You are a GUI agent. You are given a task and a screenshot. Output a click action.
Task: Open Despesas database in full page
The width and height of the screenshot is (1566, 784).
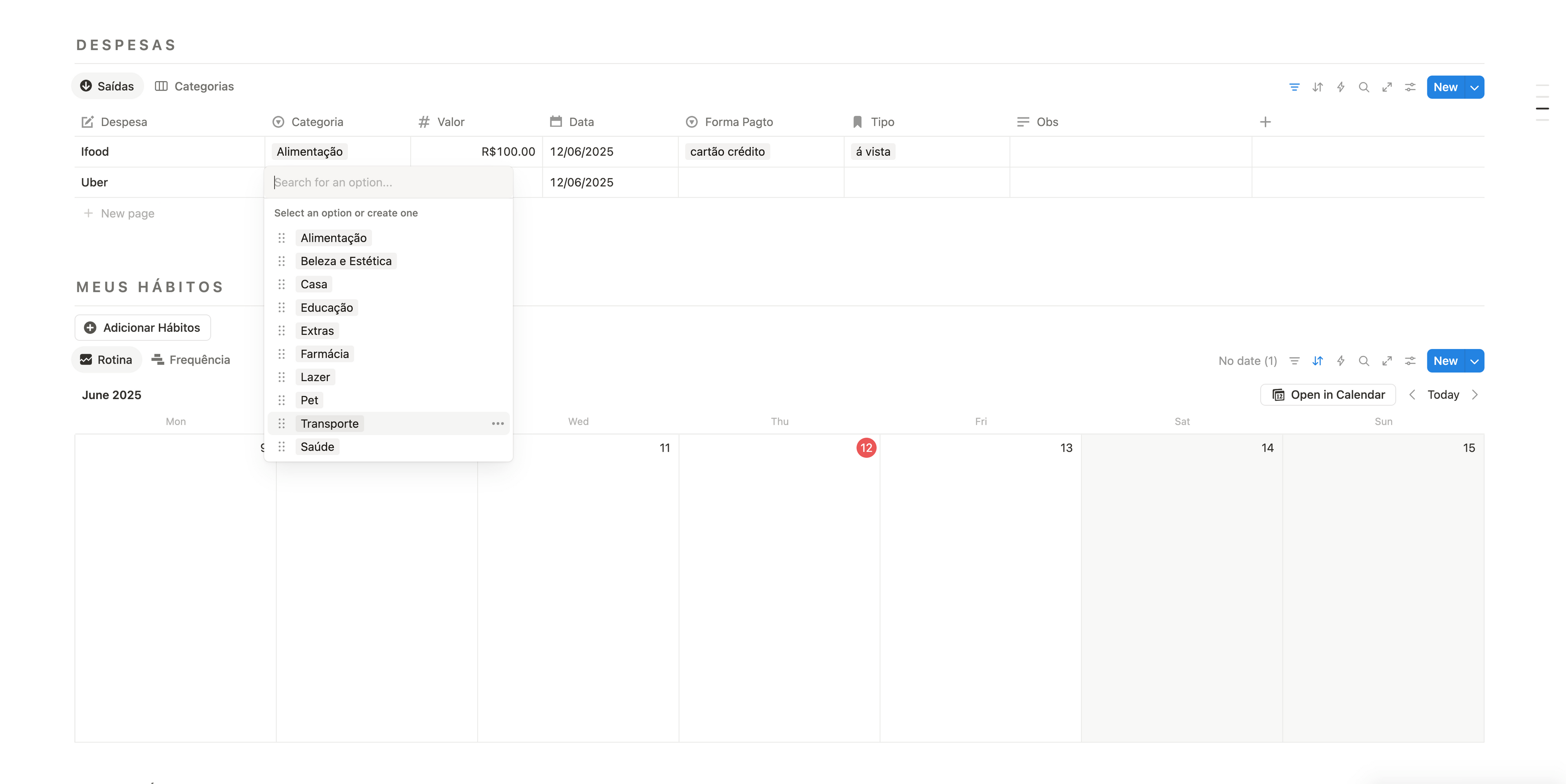(x=1387, y=88)
